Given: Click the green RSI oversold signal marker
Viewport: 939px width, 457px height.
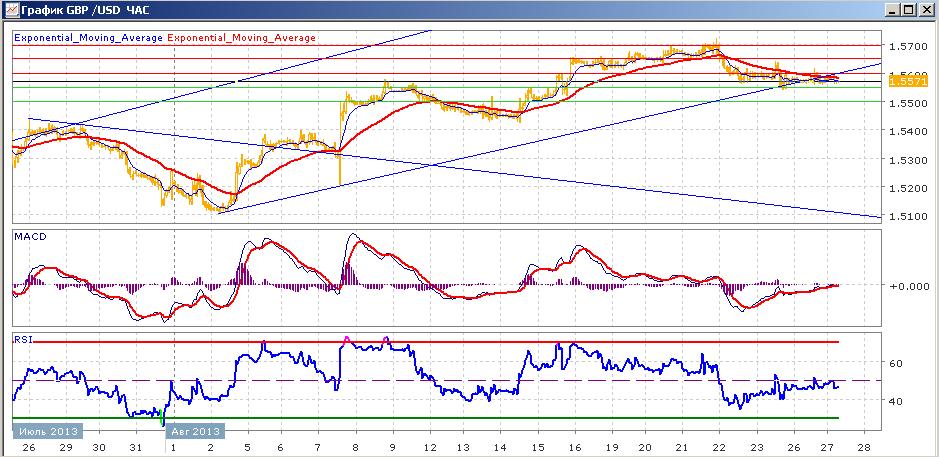Looking at the screenshot, I should coord(162,418).
